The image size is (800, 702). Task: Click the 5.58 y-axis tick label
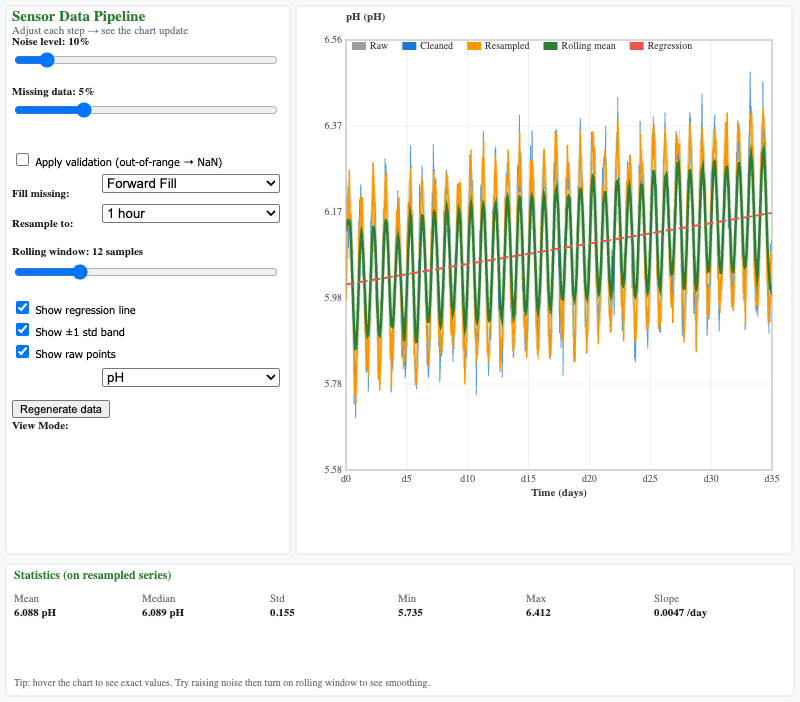coord(333,469)
